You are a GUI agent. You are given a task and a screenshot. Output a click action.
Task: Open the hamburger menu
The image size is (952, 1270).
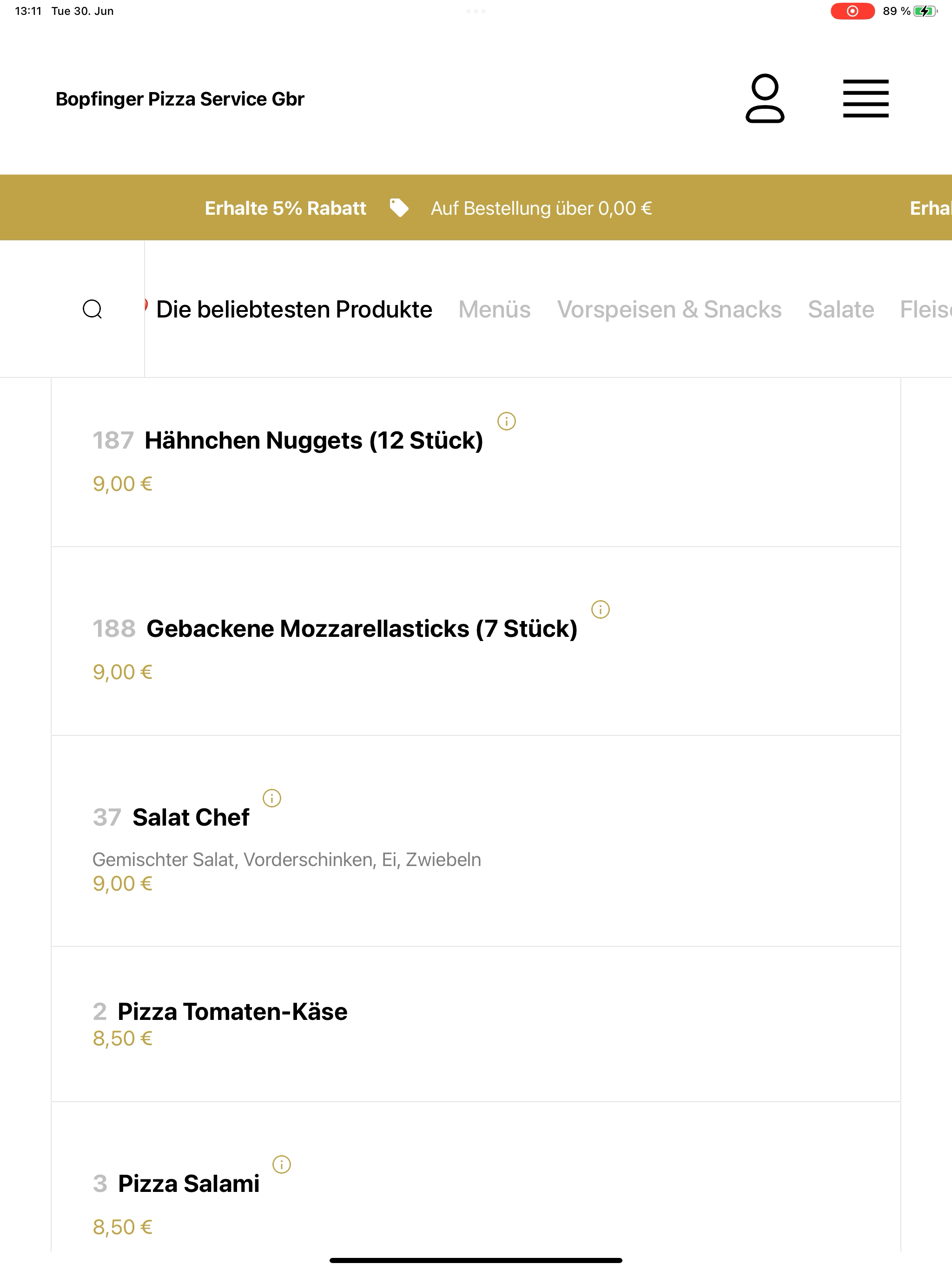tap(865, 98)
